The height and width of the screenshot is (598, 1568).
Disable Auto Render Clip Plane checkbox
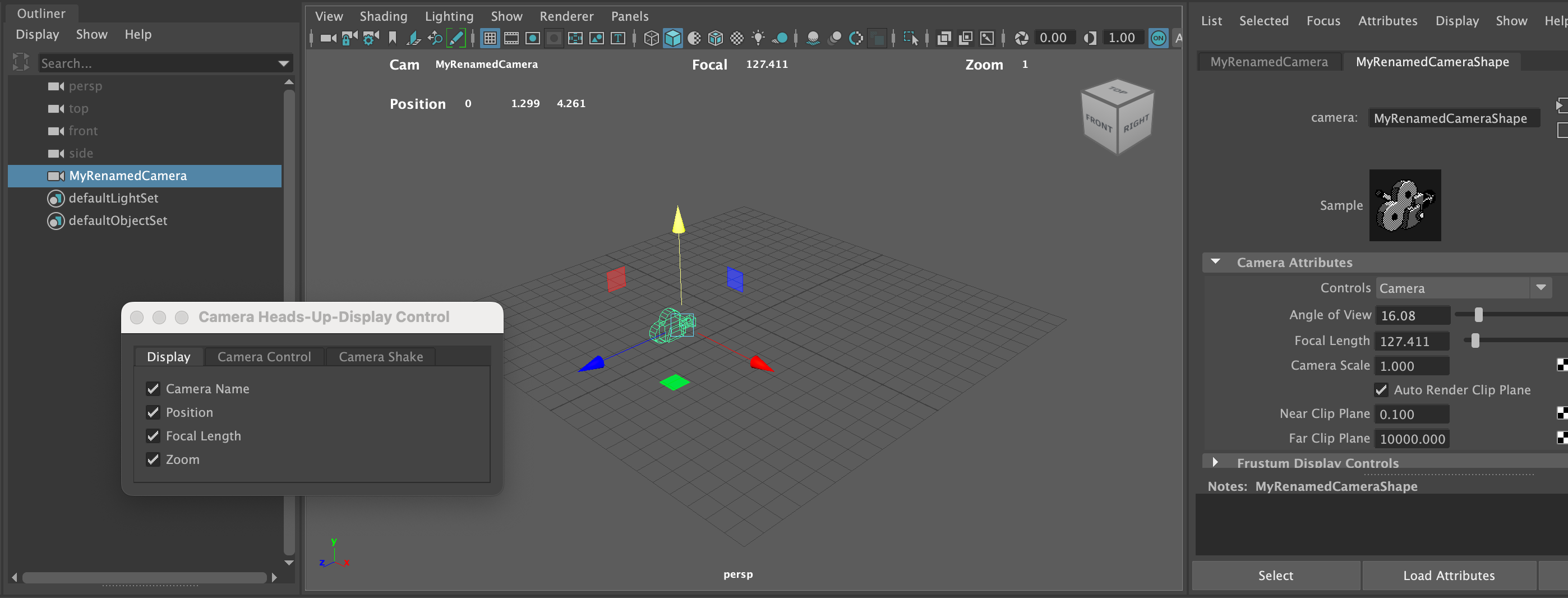1381,390
